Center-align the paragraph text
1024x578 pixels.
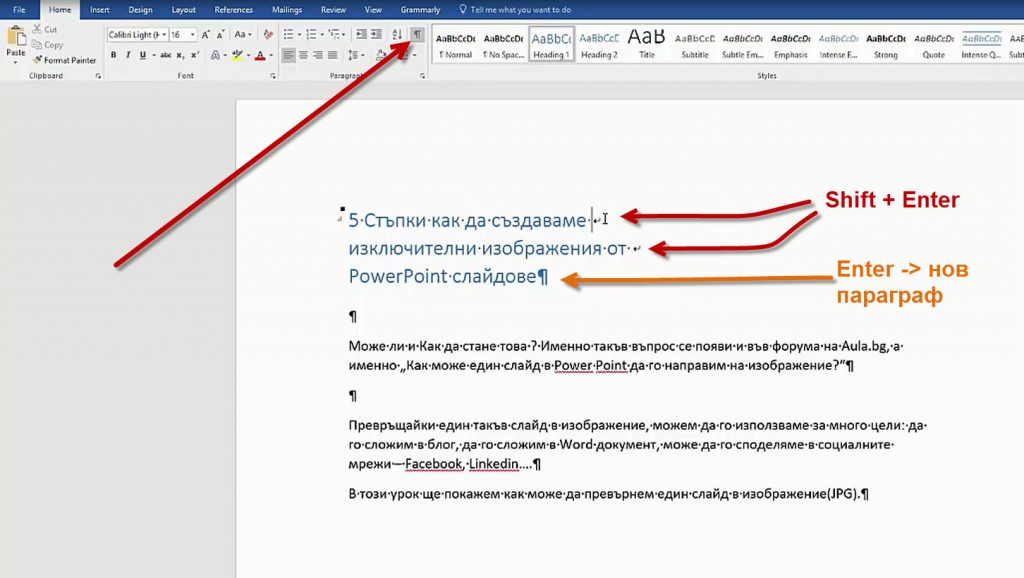tap(303, 53)
